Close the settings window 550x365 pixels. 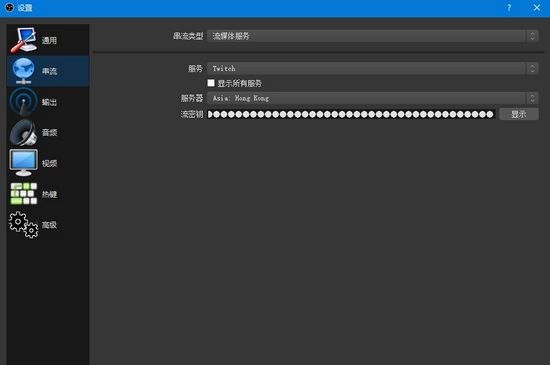click(x=537, y=8)
